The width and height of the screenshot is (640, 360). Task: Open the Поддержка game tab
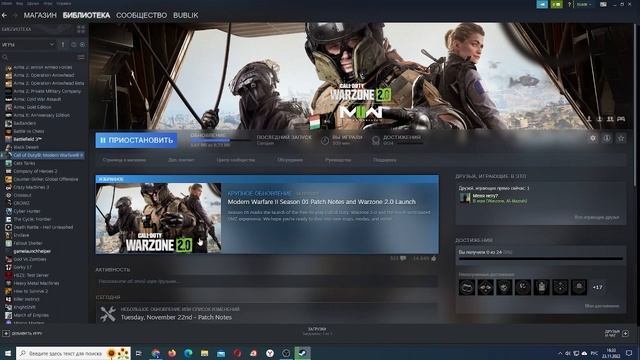coord(384,160)
